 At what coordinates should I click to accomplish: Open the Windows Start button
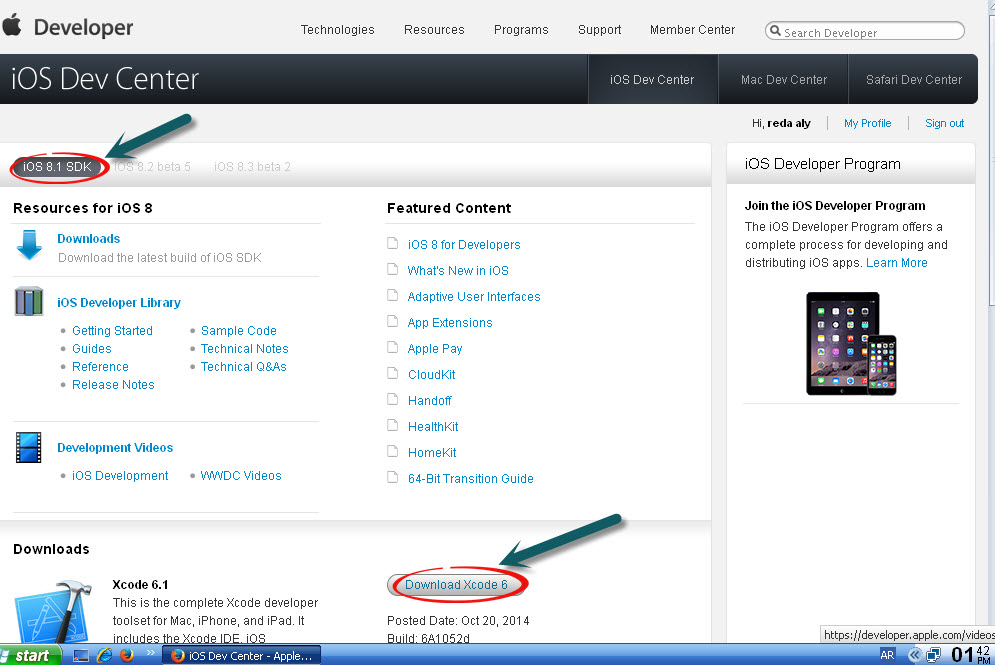click(x=30, y=655)
